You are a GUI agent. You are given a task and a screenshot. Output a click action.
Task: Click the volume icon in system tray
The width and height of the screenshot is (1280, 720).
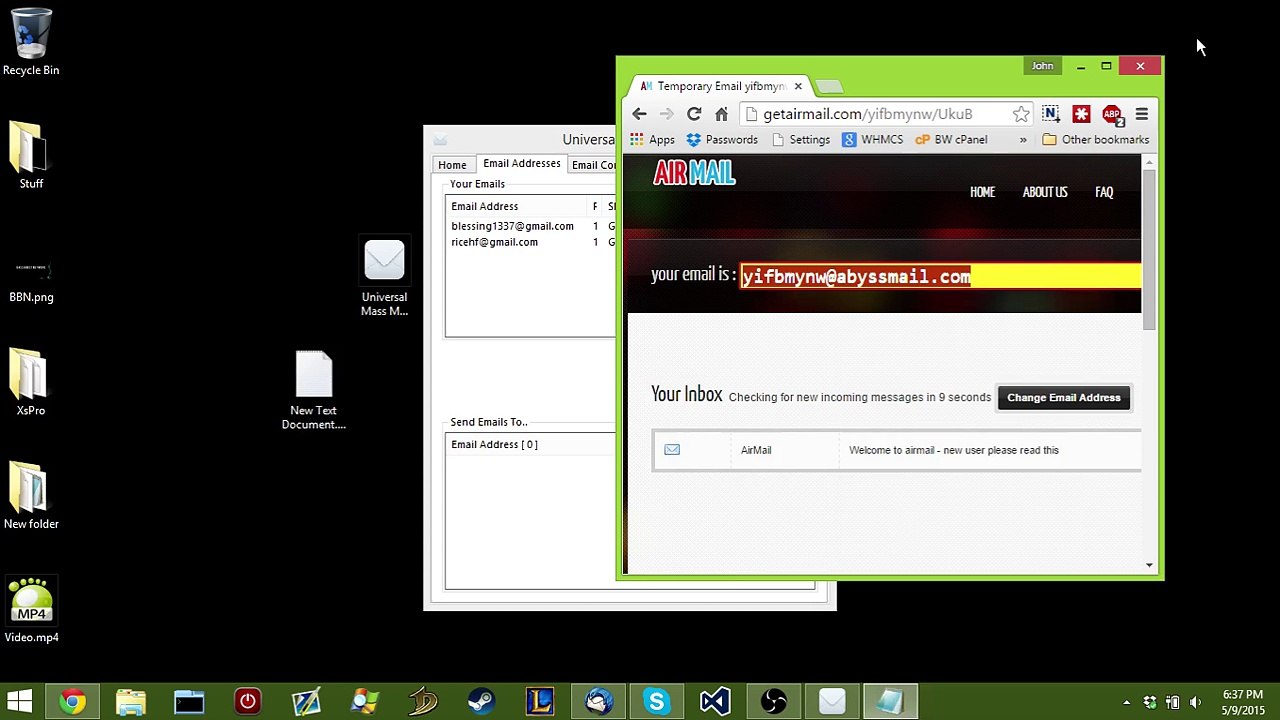pyautogui.click(x=1195, y=702)
